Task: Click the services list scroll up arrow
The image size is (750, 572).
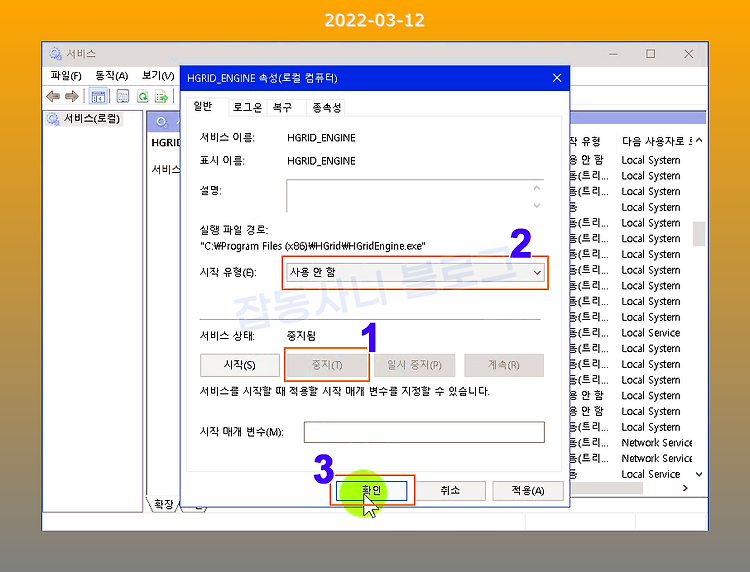Action: [699, 140]
